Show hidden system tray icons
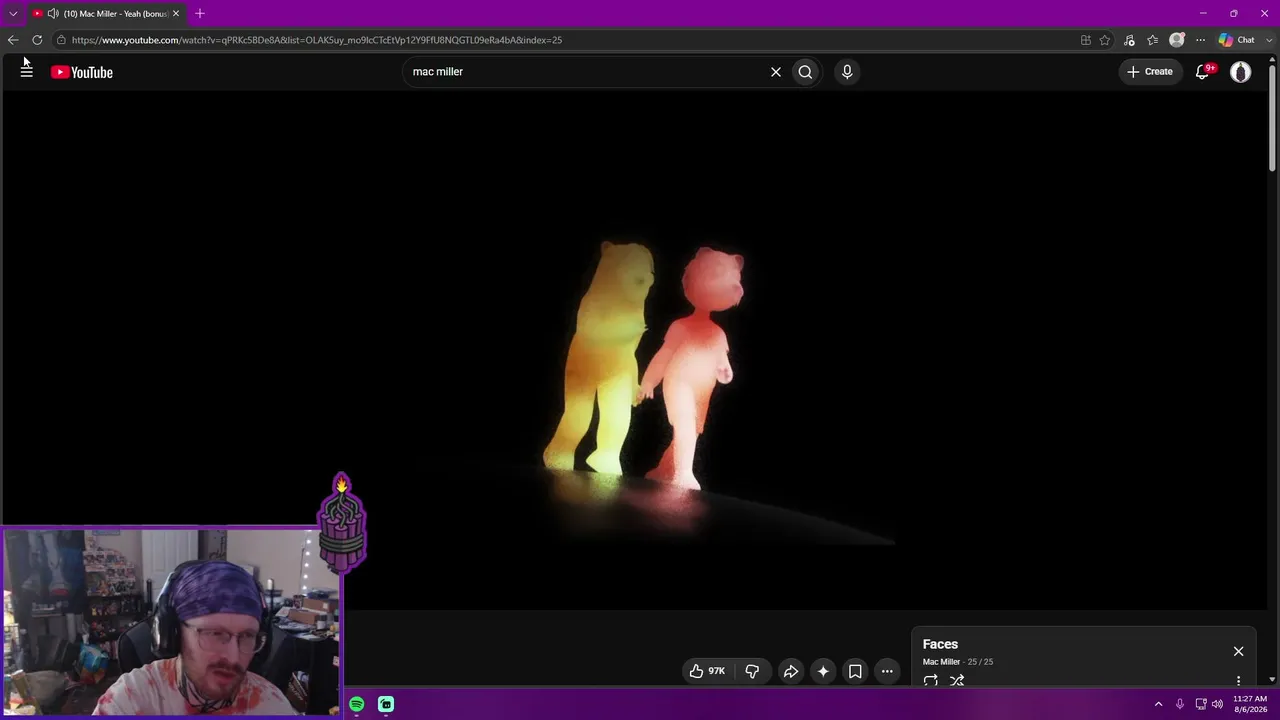This screenshot has height=720, width=1280. [1159, 704]
